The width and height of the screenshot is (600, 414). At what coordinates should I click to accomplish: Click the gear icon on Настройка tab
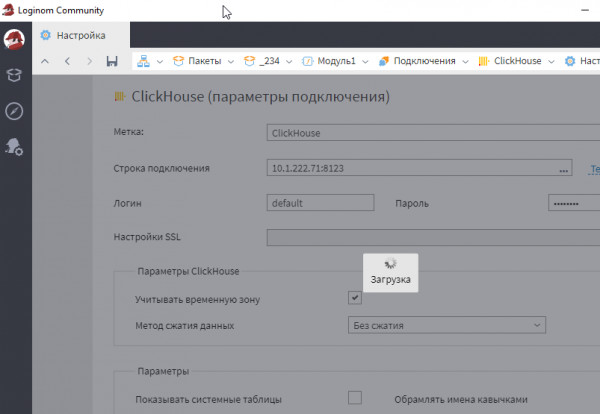(x=46, y=35)
